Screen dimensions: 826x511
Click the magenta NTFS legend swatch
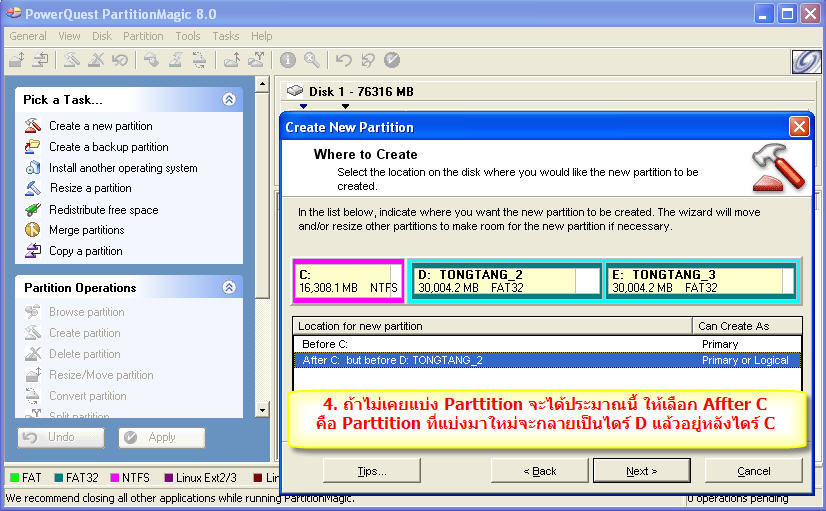click(114, 478)
